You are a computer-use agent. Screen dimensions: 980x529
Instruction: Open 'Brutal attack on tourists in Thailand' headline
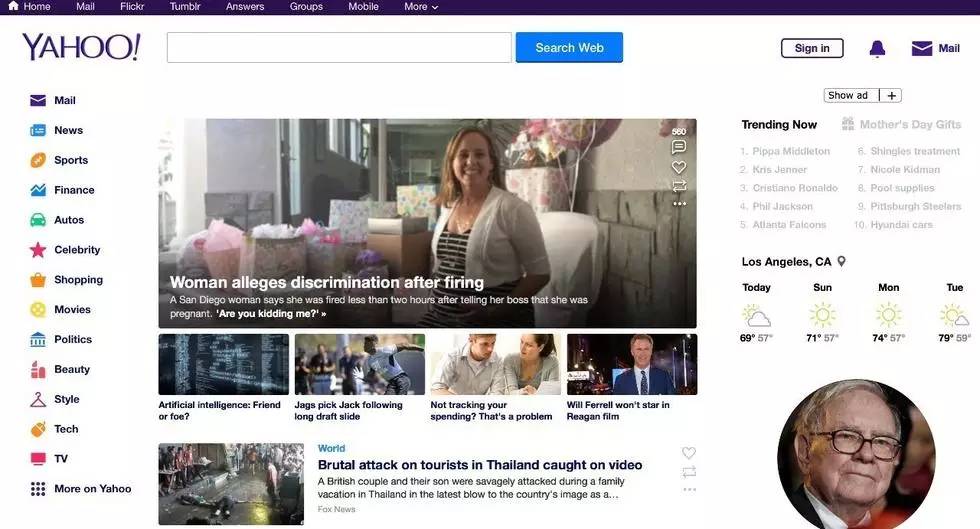pyautogui.click(x=480, y=465)
